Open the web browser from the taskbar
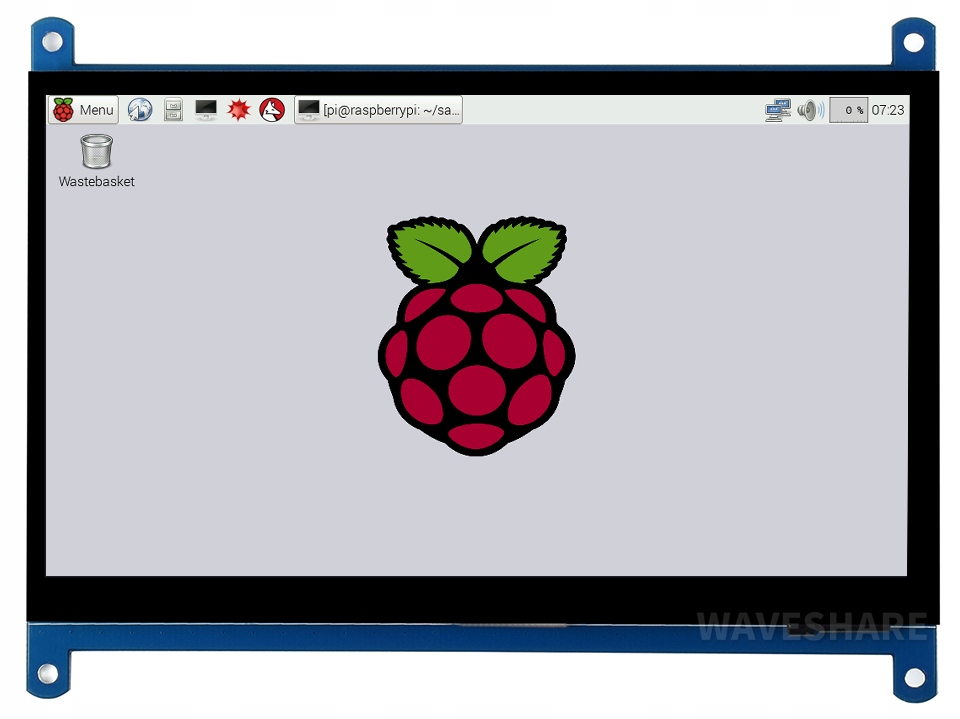The height and width of the screenshot is (719, 960). click(140, 110)
